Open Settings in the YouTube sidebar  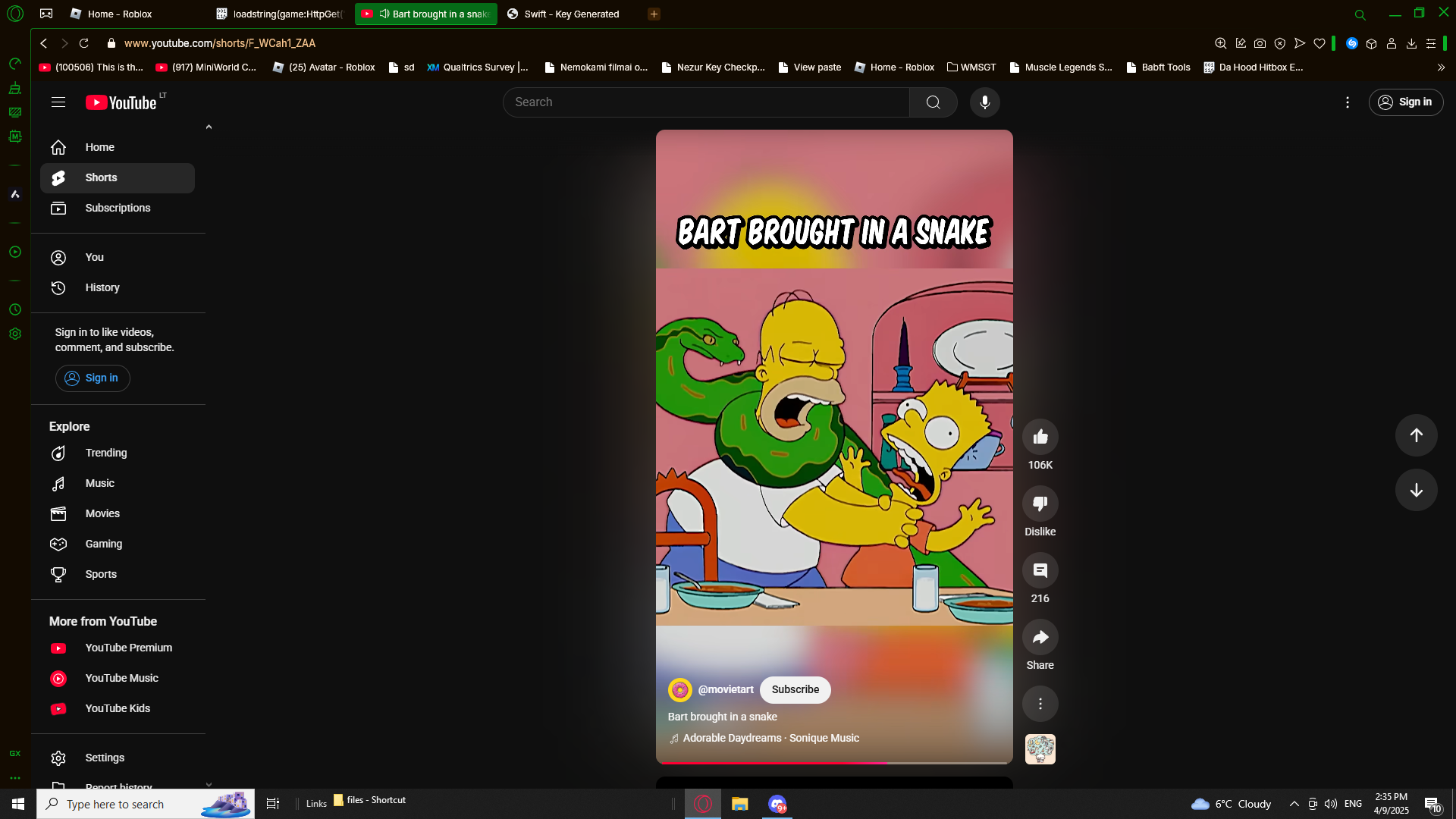pyautogui.click(x=118, y=758)
